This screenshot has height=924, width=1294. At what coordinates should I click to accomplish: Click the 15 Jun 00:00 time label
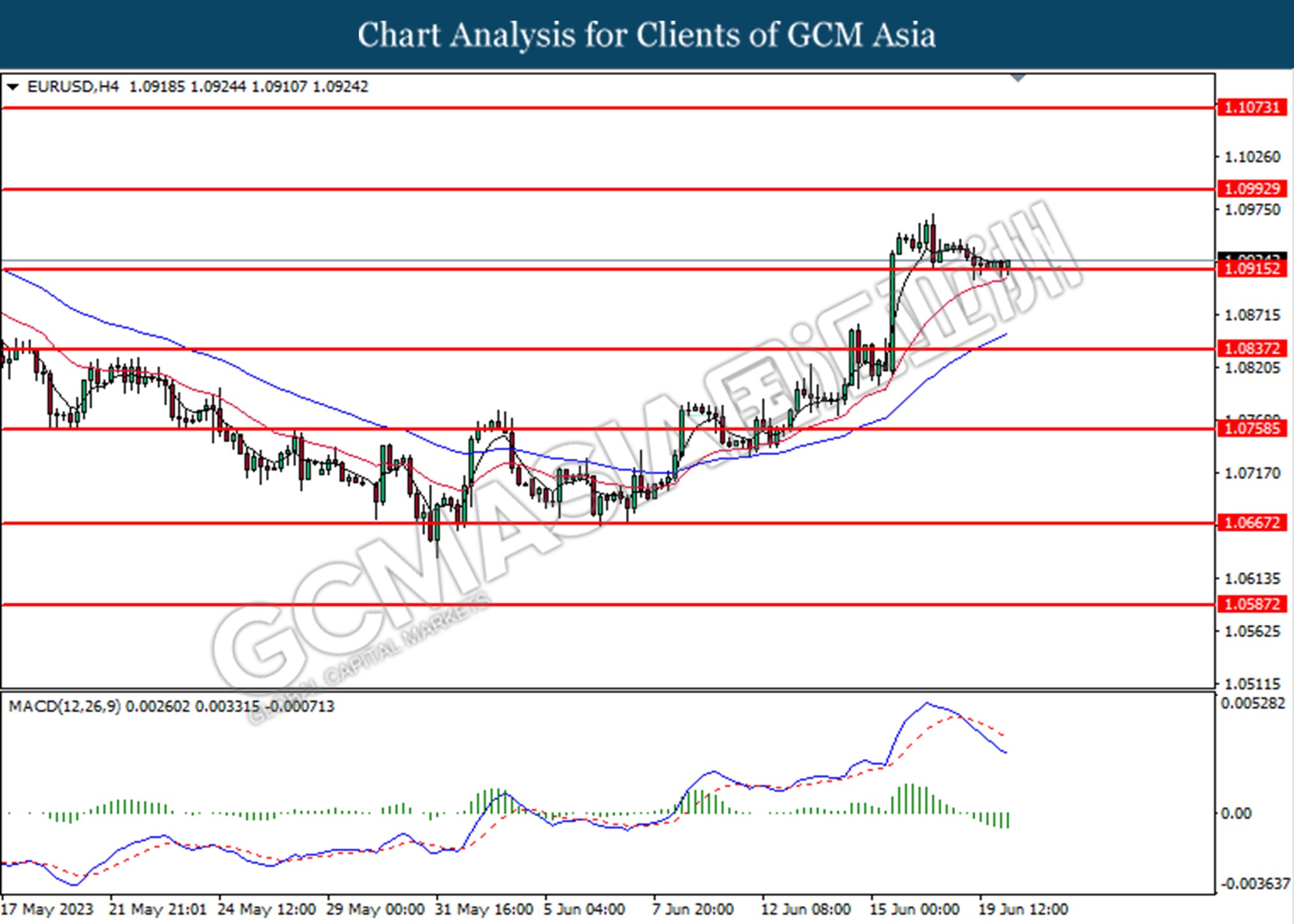(x=914, y=909)
